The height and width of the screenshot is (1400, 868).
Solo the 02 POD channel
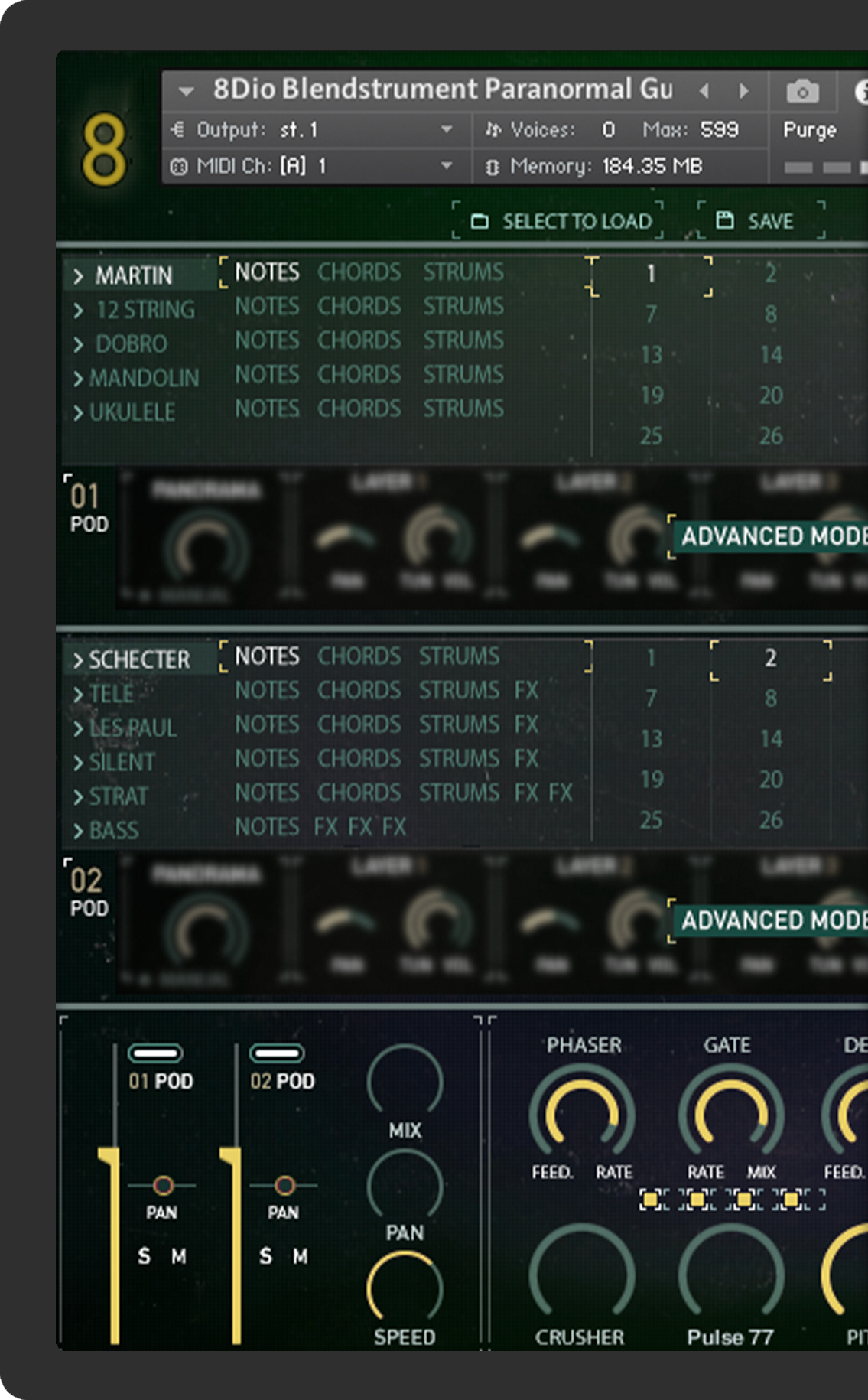265,1255
